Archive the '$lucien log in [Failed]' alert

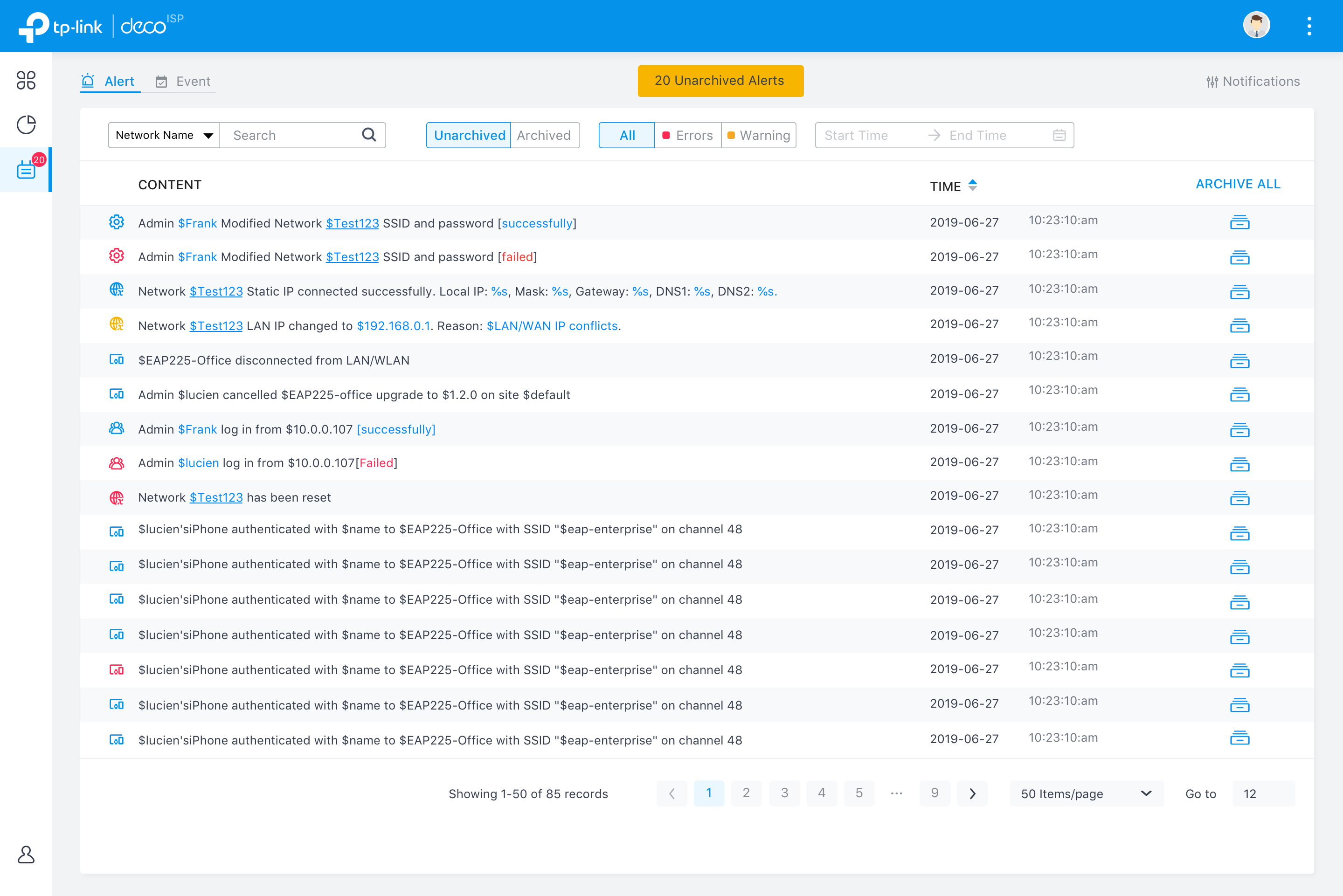click(1239, 464)
